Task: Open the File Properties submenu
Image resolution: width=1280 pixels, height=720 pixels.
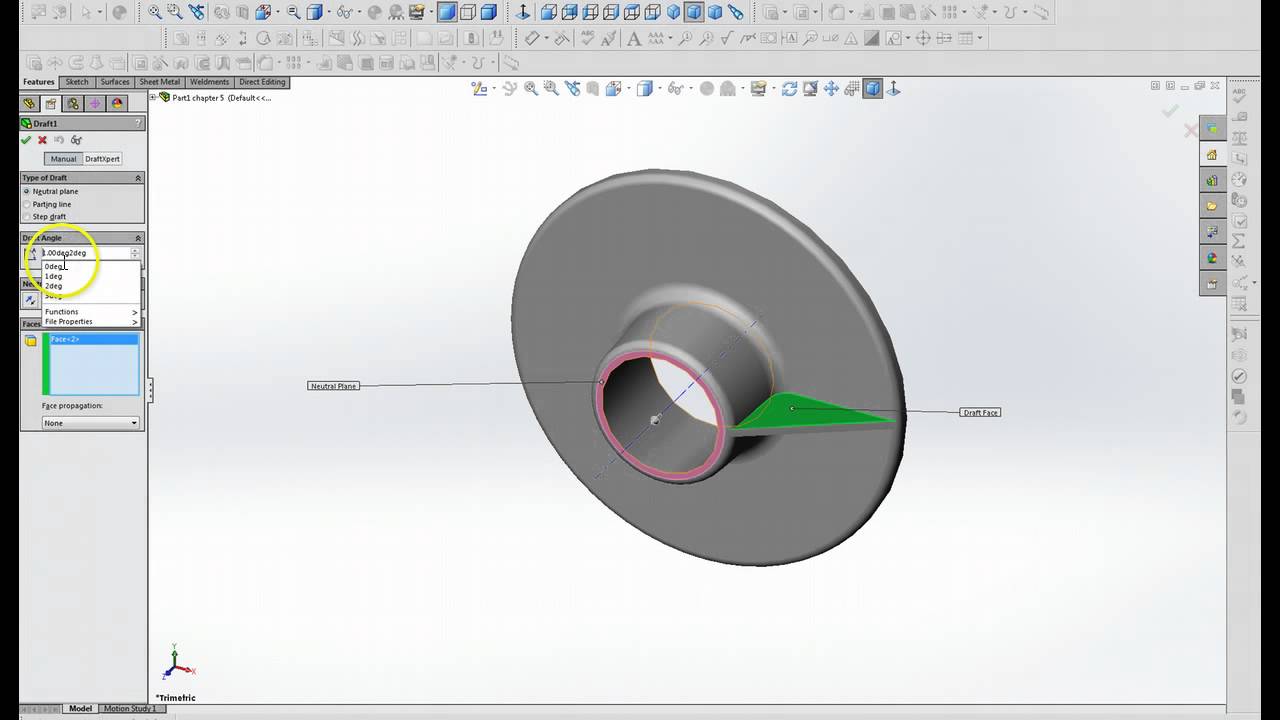Action: point(90,322)
